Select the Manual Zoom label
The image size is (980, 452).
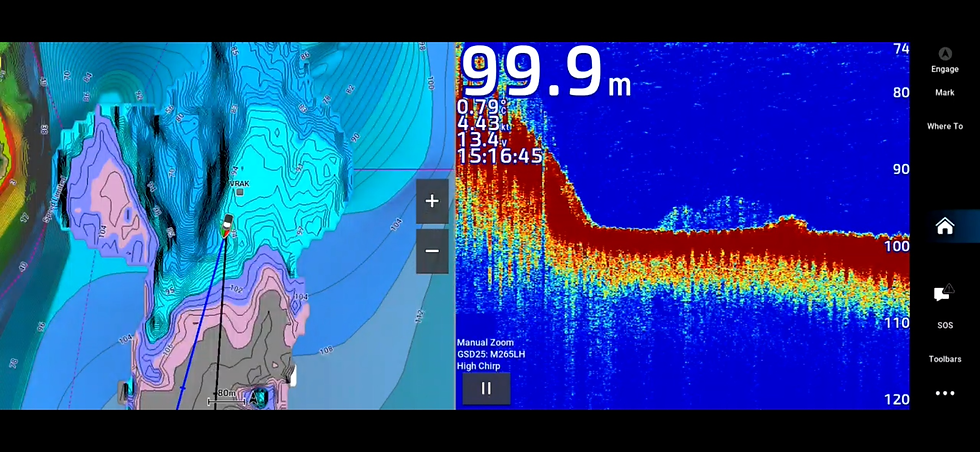pyautogui.click(x=485, y=343)
